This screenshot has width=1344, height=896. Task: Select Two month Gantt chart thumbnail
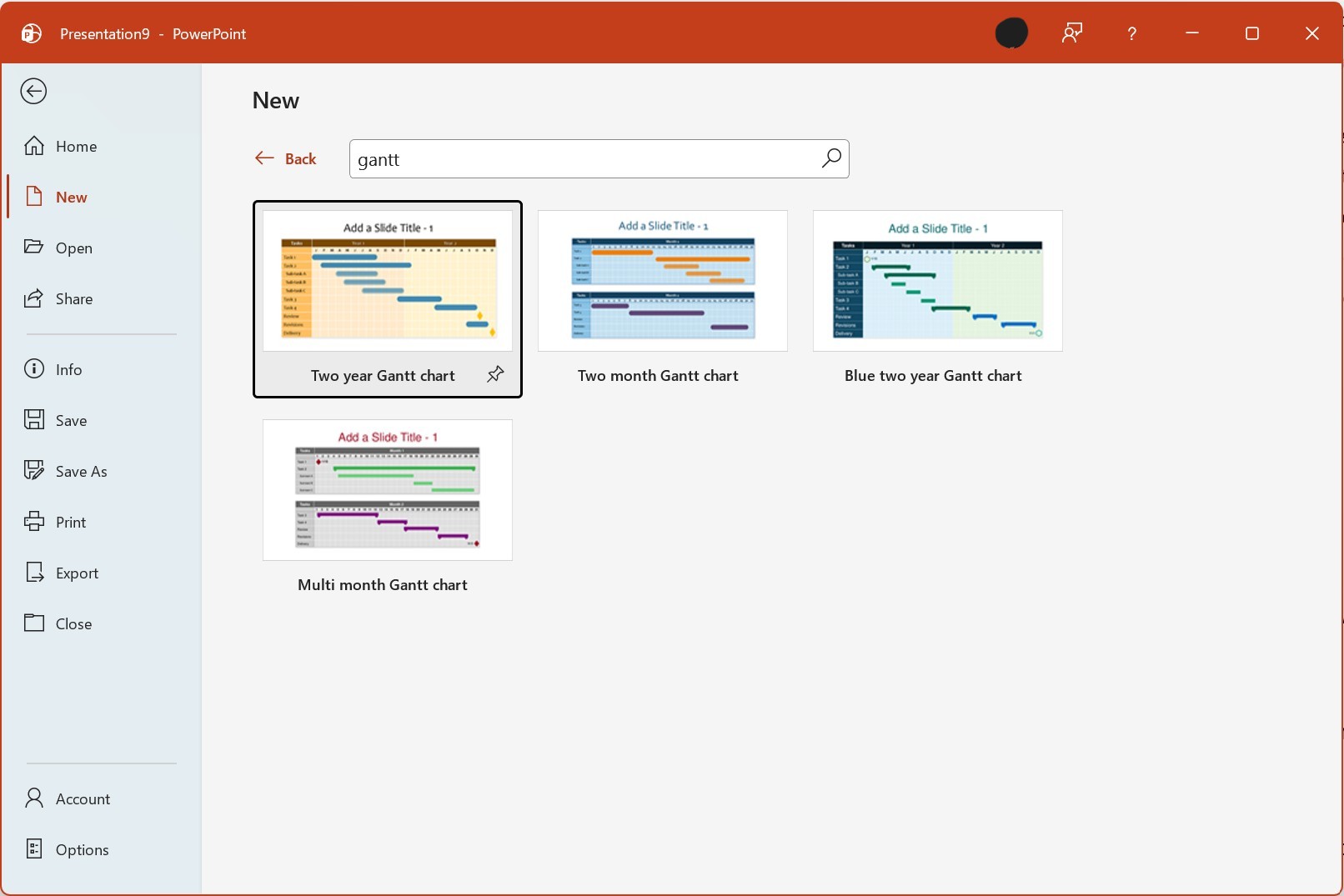[663, 281]
